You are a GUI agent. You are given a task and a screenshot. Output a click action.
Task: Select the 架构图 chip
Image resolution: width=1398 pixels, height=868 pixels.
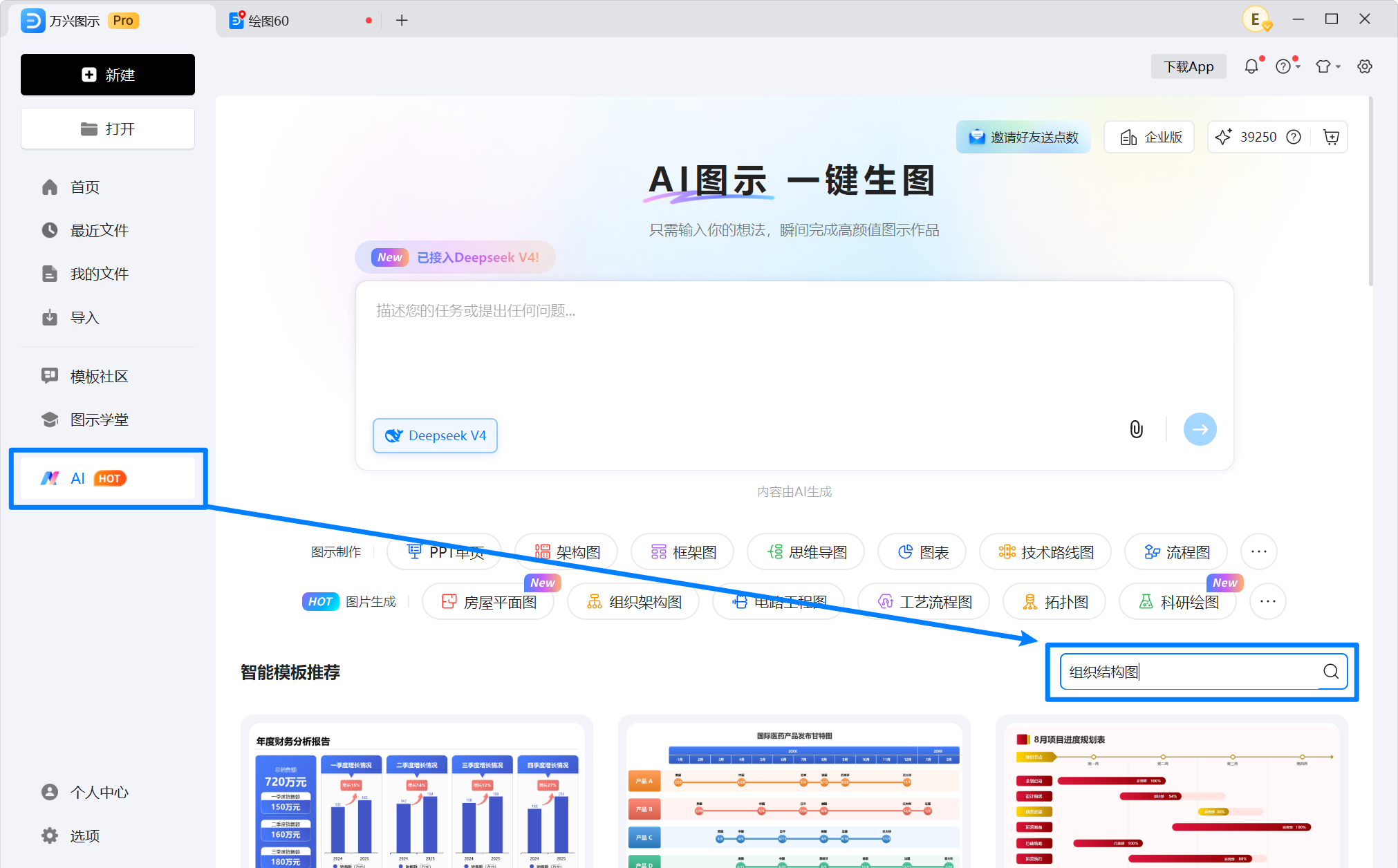[567, 551]
